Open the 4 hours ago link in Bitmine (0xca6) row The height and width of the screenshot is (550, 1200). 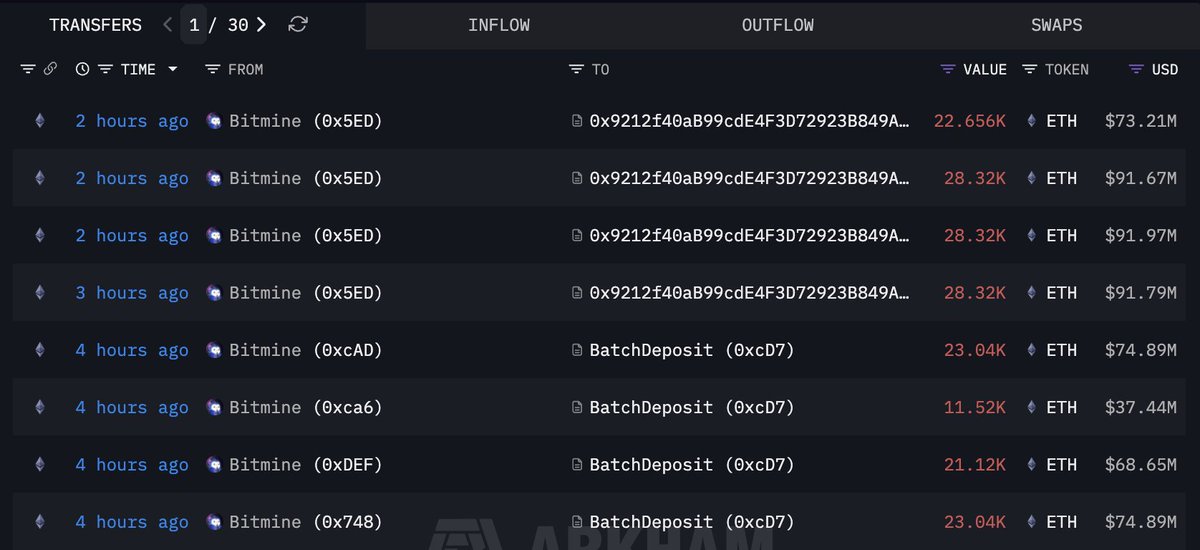(132, 407)
